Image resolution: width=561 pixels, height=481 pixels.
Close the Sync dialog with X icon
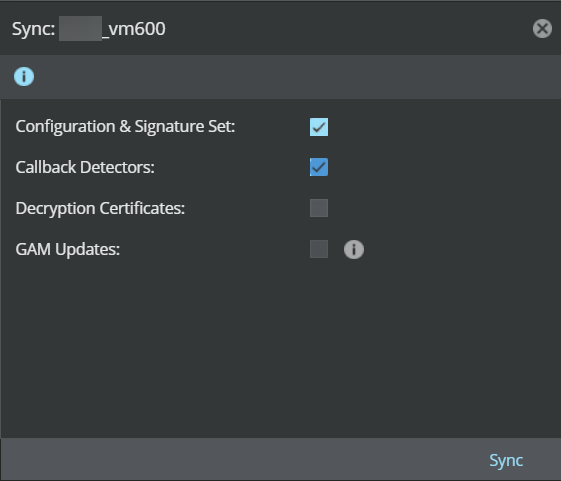542,29
